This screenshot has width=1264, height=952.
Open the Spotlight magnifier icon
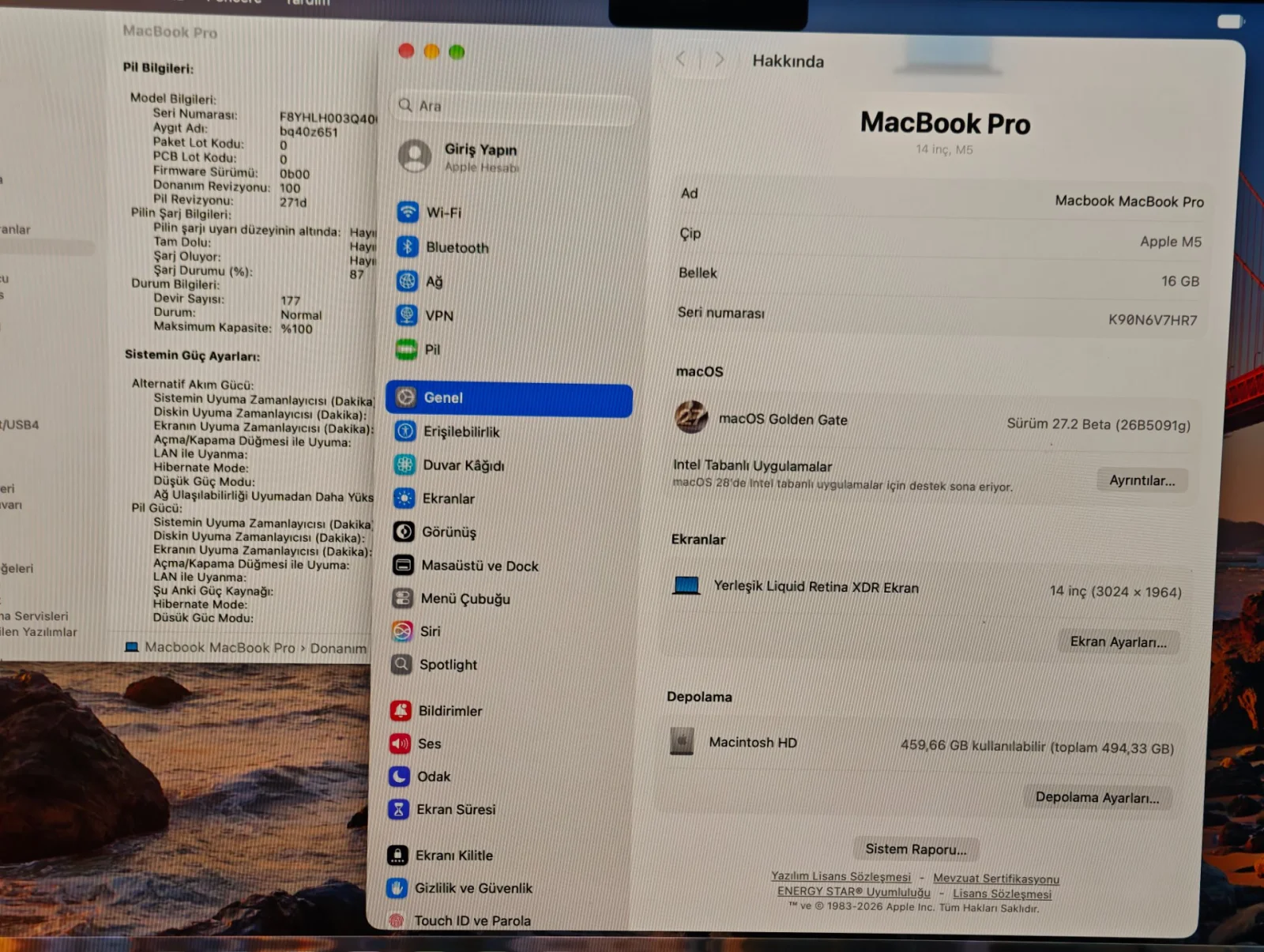click(401, 664)
